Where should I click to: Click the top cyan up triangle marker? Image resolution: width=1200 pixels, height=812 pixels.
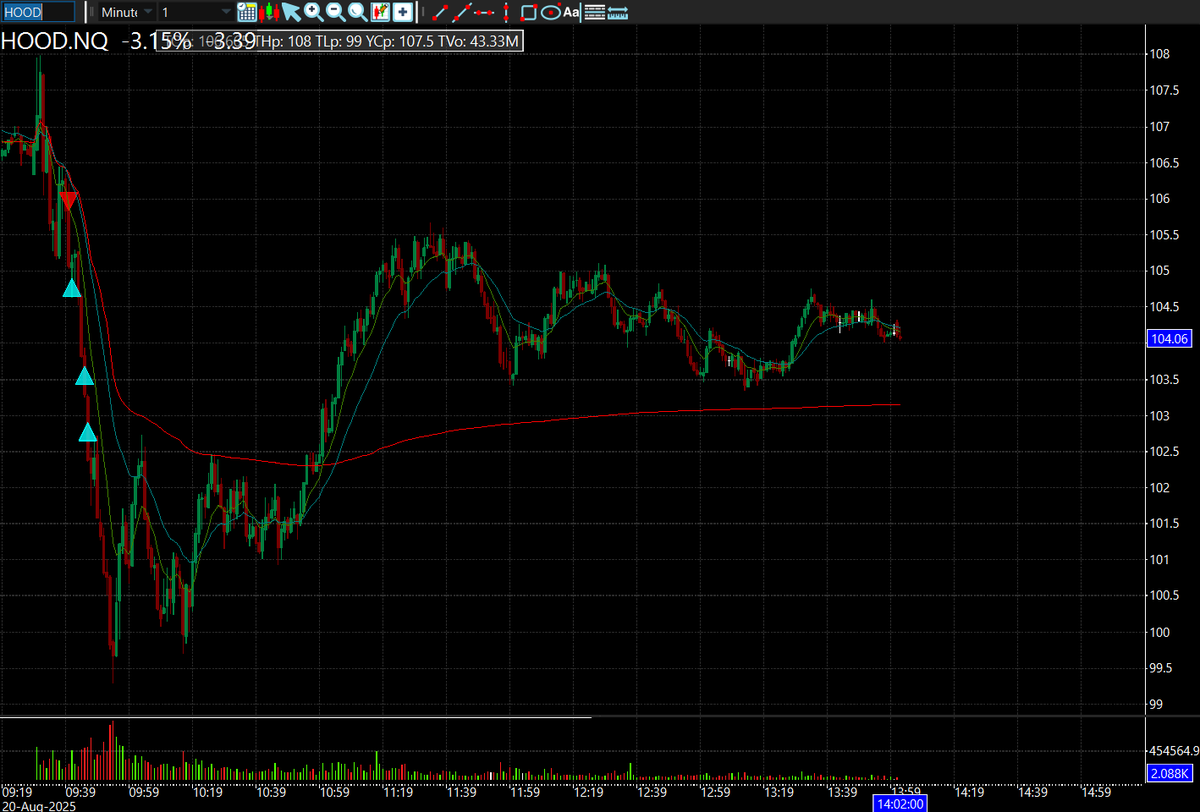72,288
